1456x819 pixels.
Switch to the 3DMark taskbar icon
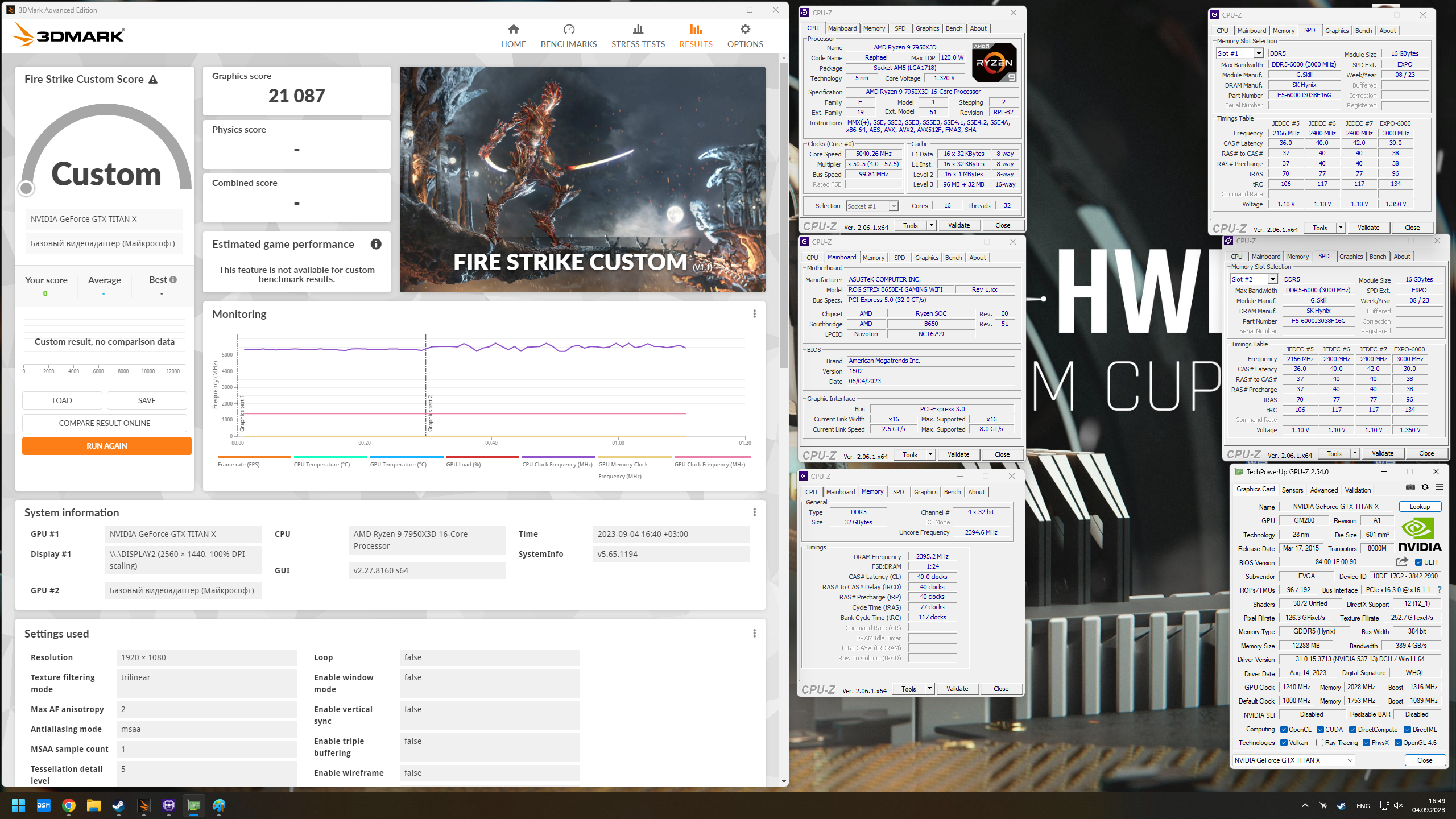tap(143, 805)
